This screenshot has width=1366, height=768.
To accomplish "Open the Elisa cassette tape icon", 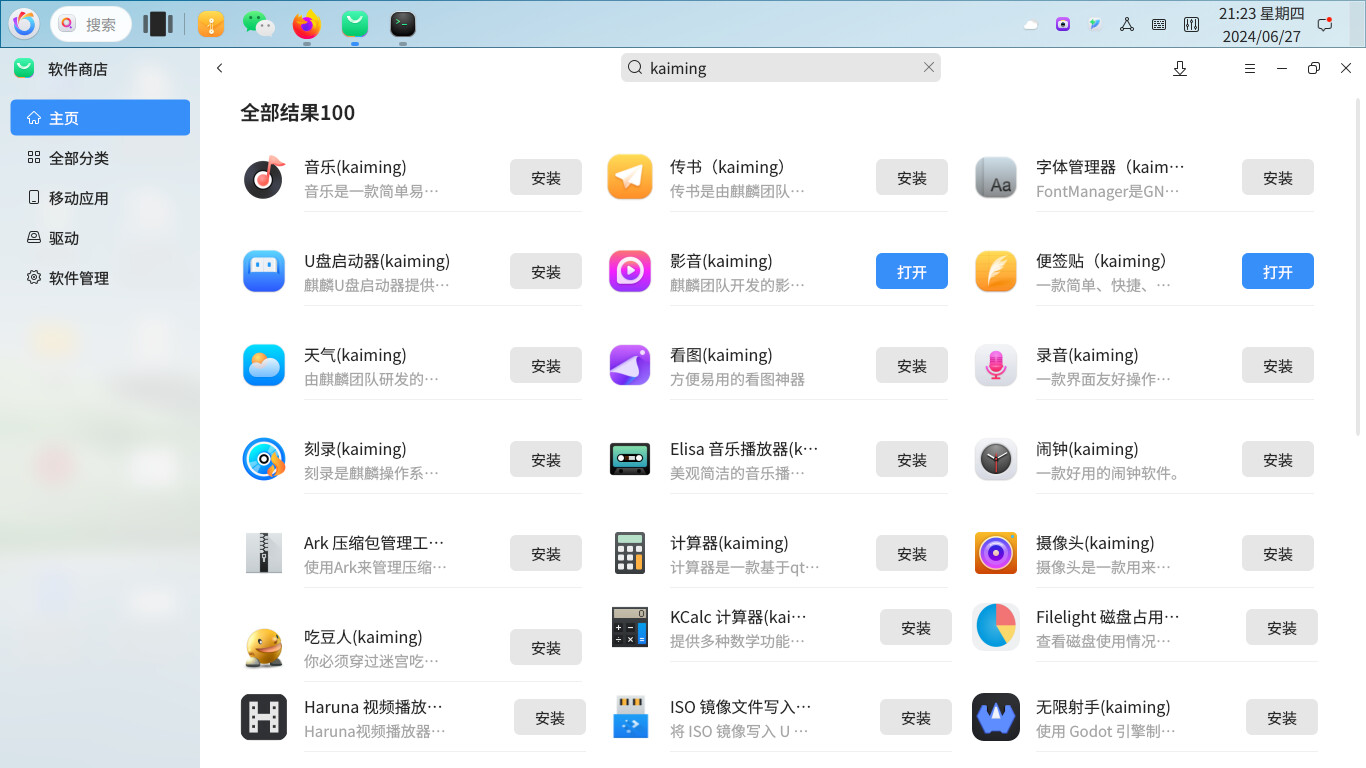I will [630, 460].
